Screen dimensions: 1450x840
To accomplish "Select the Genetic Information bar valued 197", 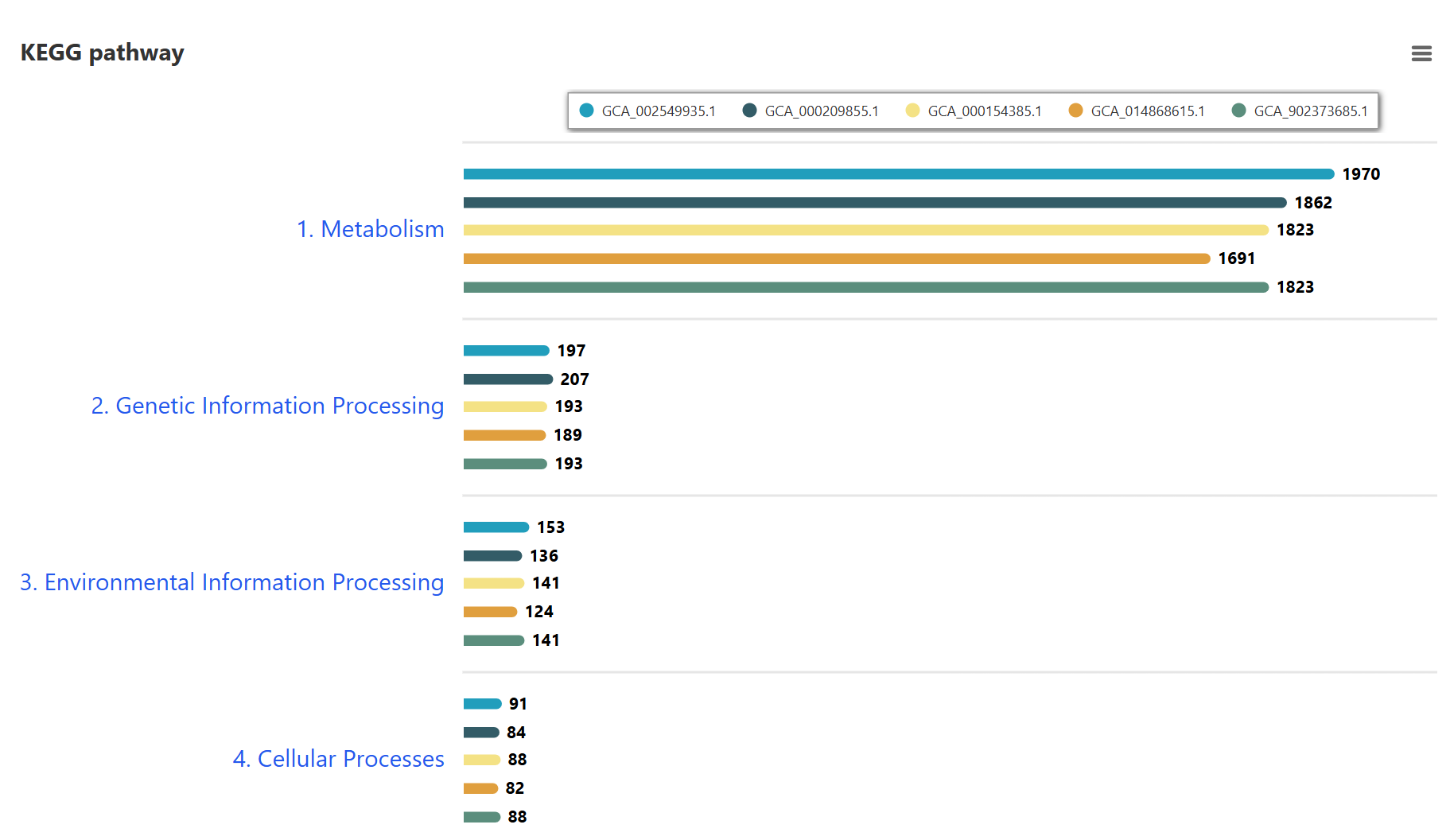I will click(506, 351).
